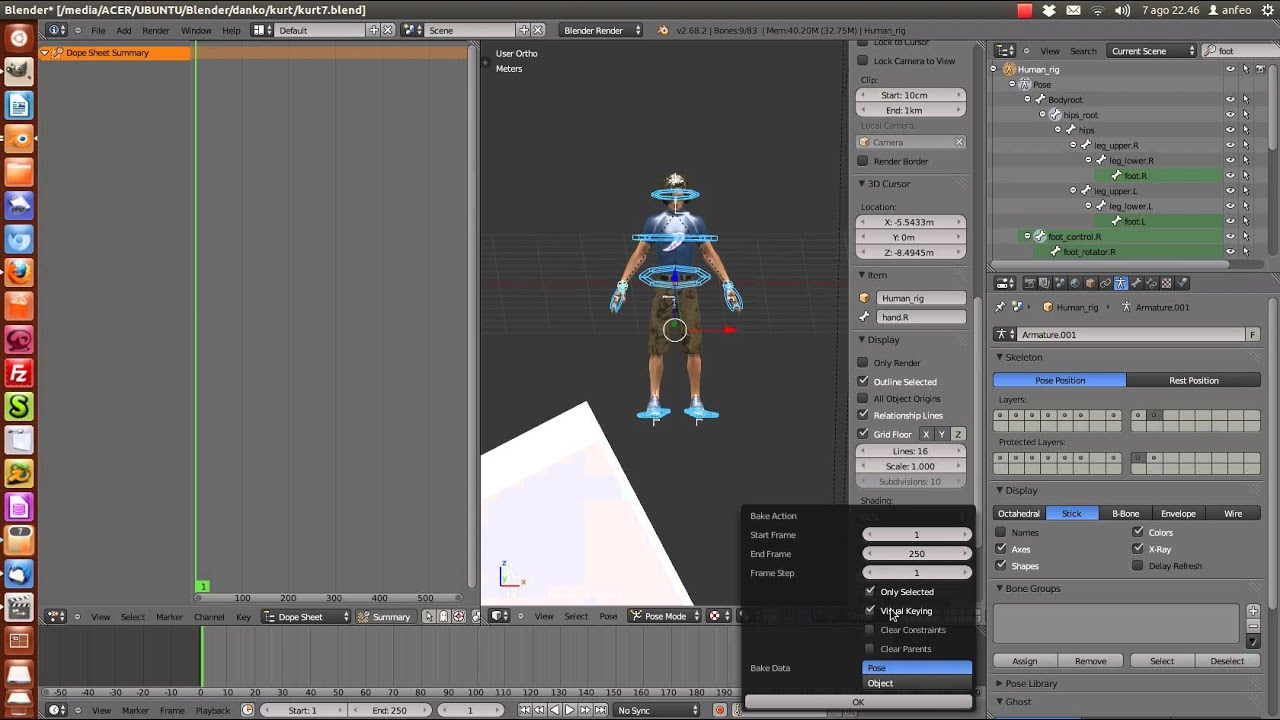
Task: Confirm Bake Action with OK button
Action: pos(858,702)
